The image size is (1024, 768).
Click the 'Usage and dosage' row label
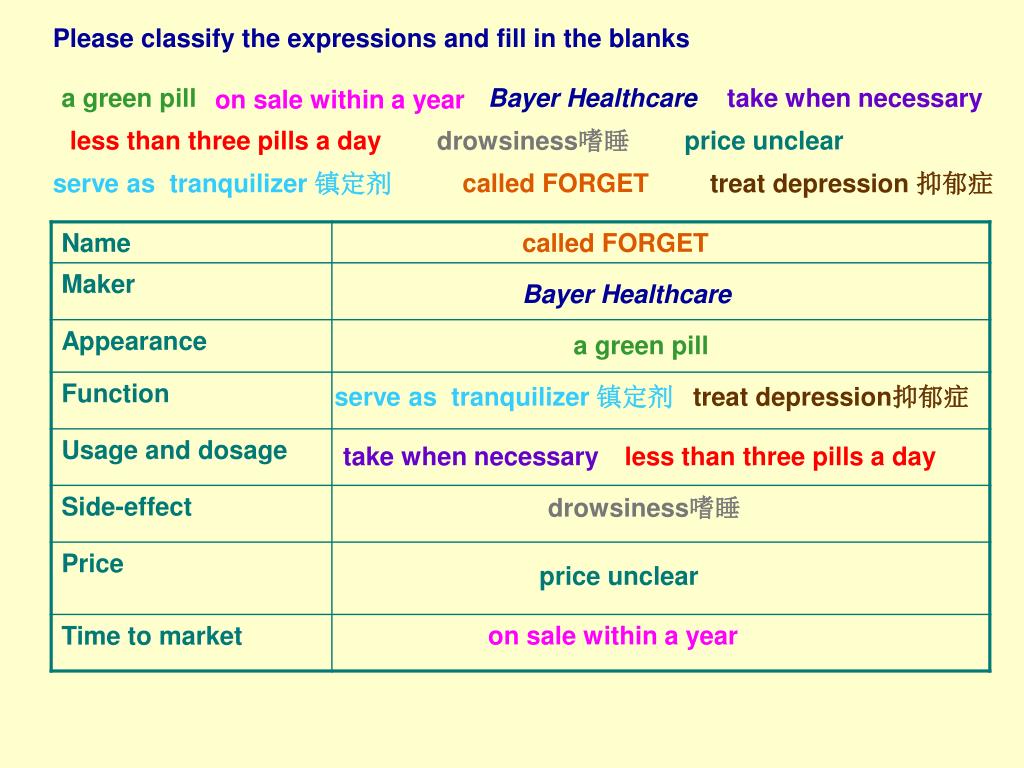(x=174, y=451)
